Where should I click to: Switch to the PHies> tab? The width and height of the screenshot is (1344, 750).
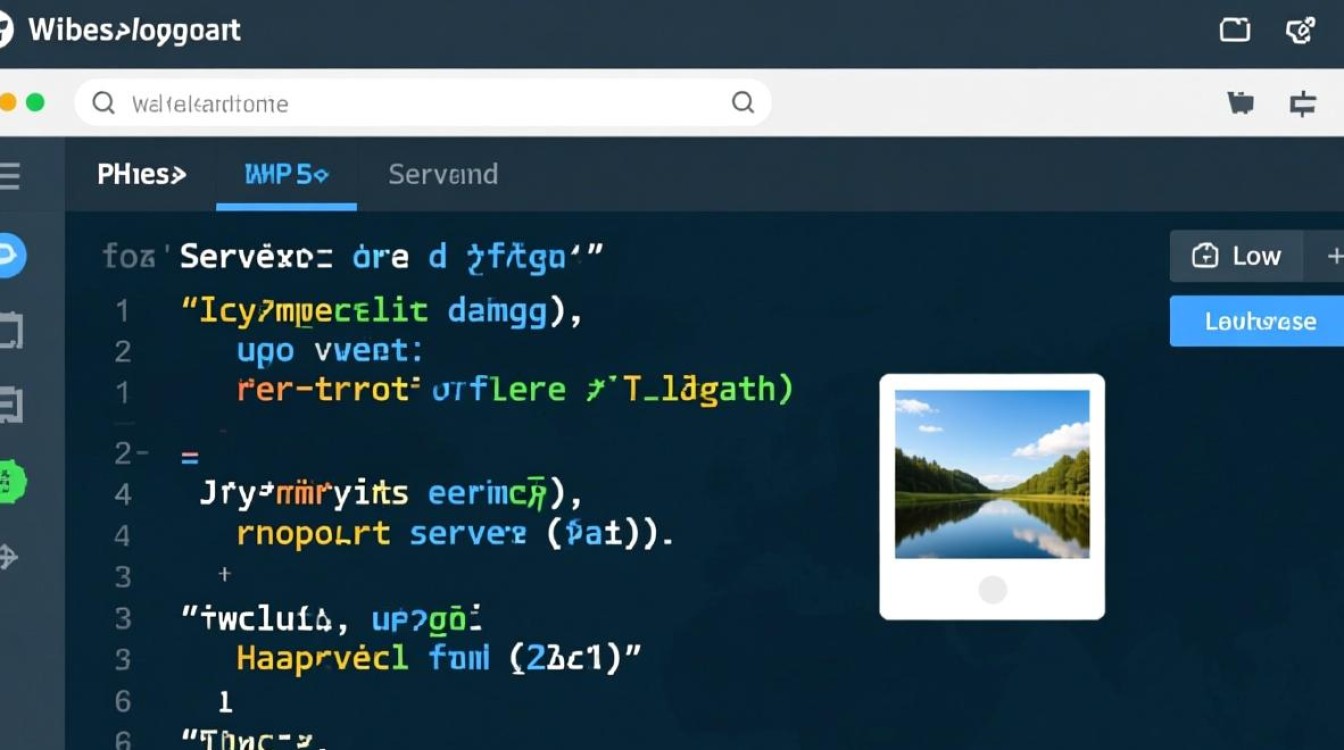141,174
